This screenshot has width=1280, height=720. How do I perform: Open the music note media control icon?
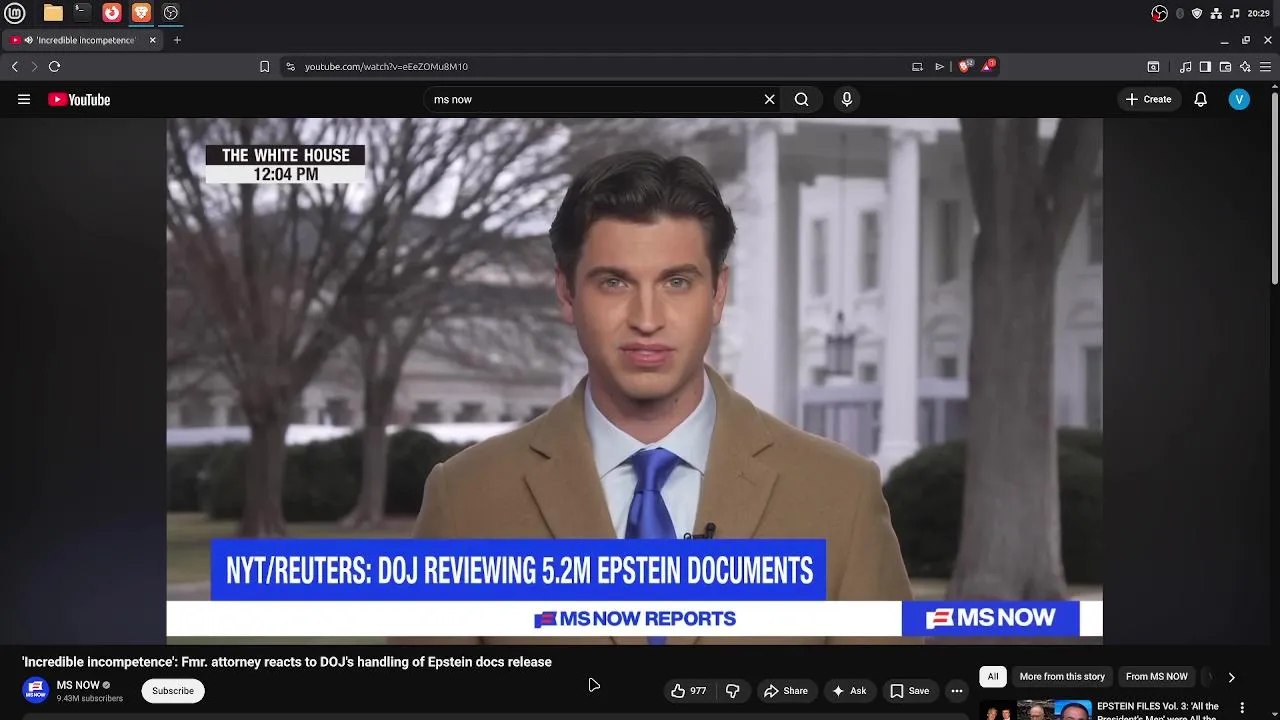(1186, 66)
